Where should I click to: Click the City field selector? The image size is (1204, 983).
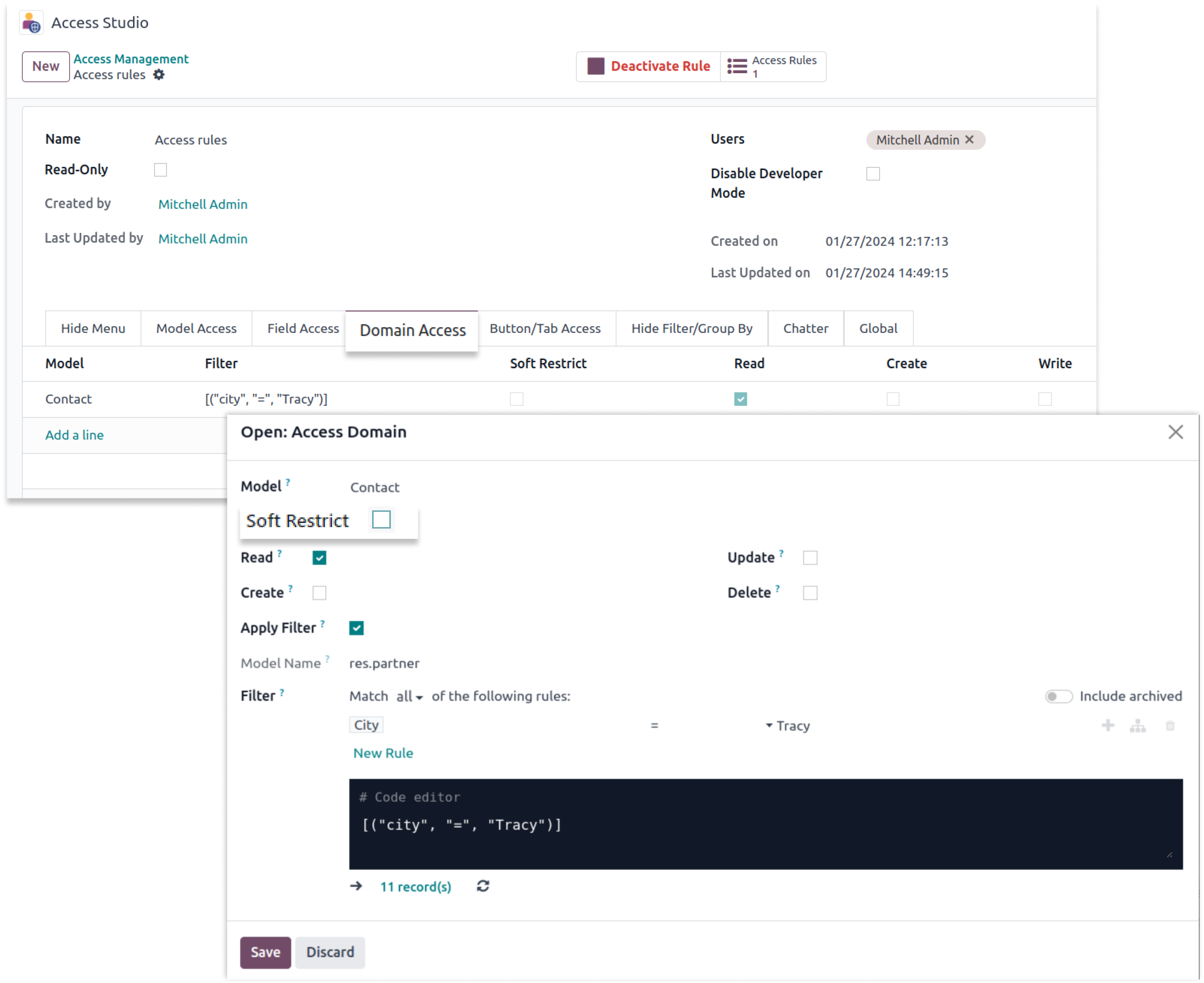coord(366,725)
